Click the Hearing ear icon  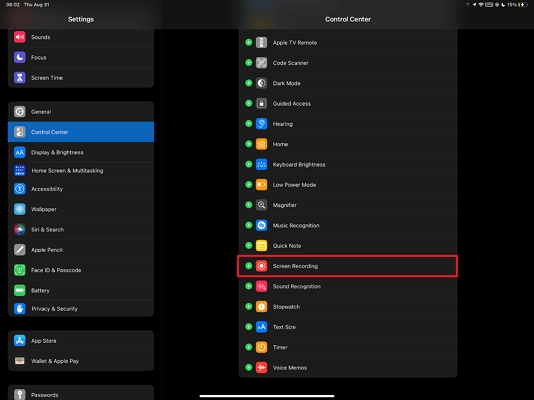pyautogui.click(x=261, y=124)
